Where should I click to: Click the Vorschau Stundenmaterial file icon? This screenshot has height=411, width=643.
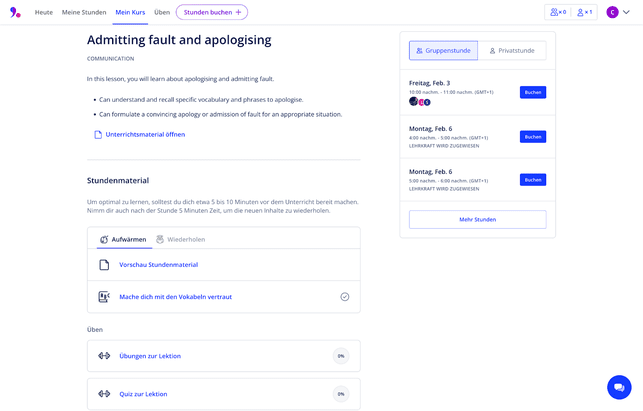(x=104, y=265)
